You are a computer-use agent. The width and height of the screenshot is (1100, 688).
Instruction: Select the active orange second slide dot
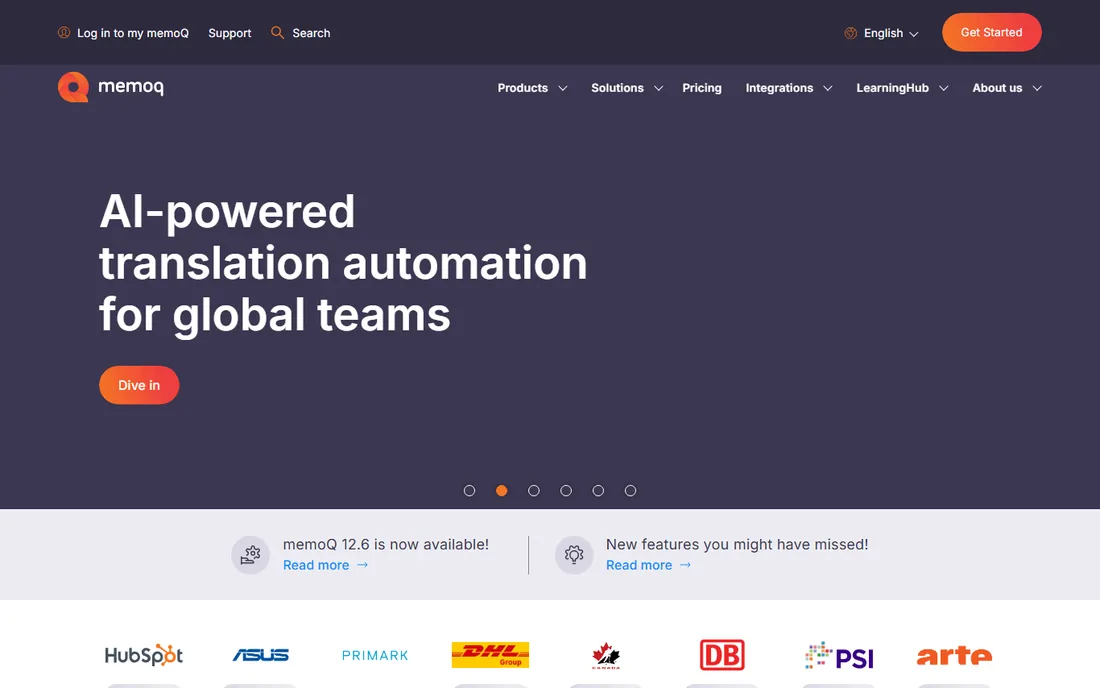pyautogui.click(x=502, y=491)
